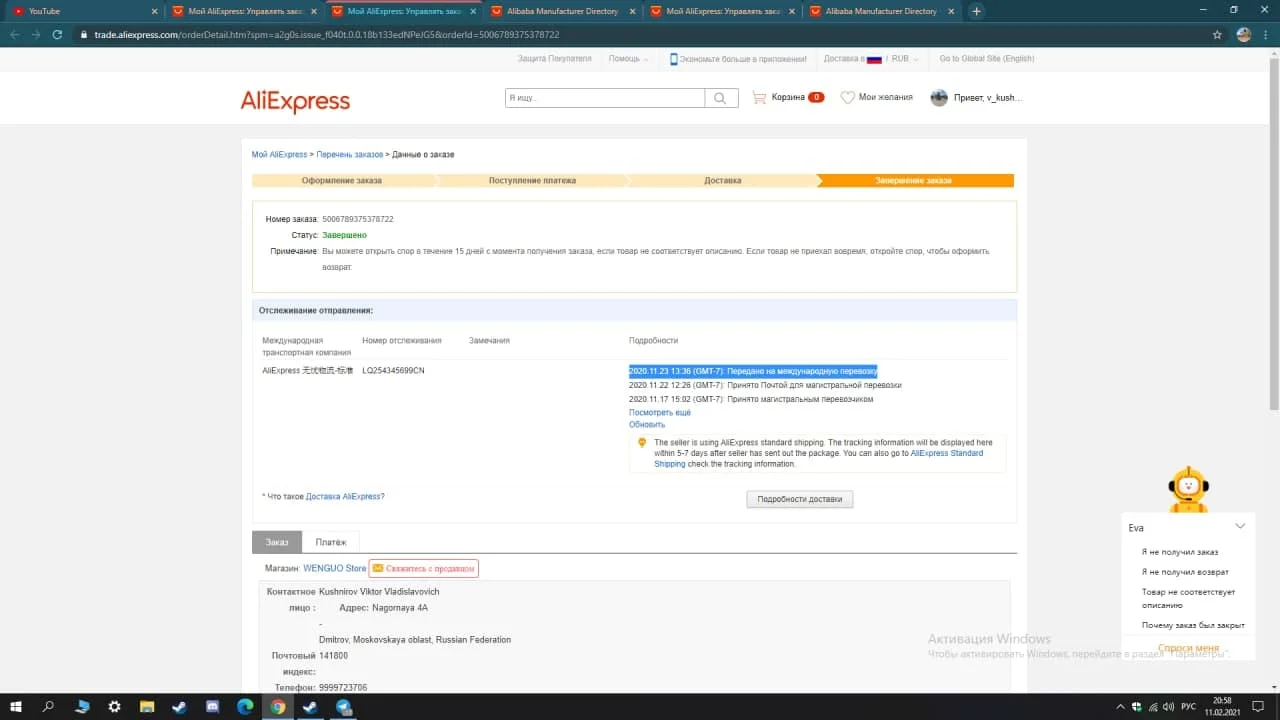Screen dimensions: 1280x720
Task: Open the Корзина shopping cart
Action: (788, 98)
